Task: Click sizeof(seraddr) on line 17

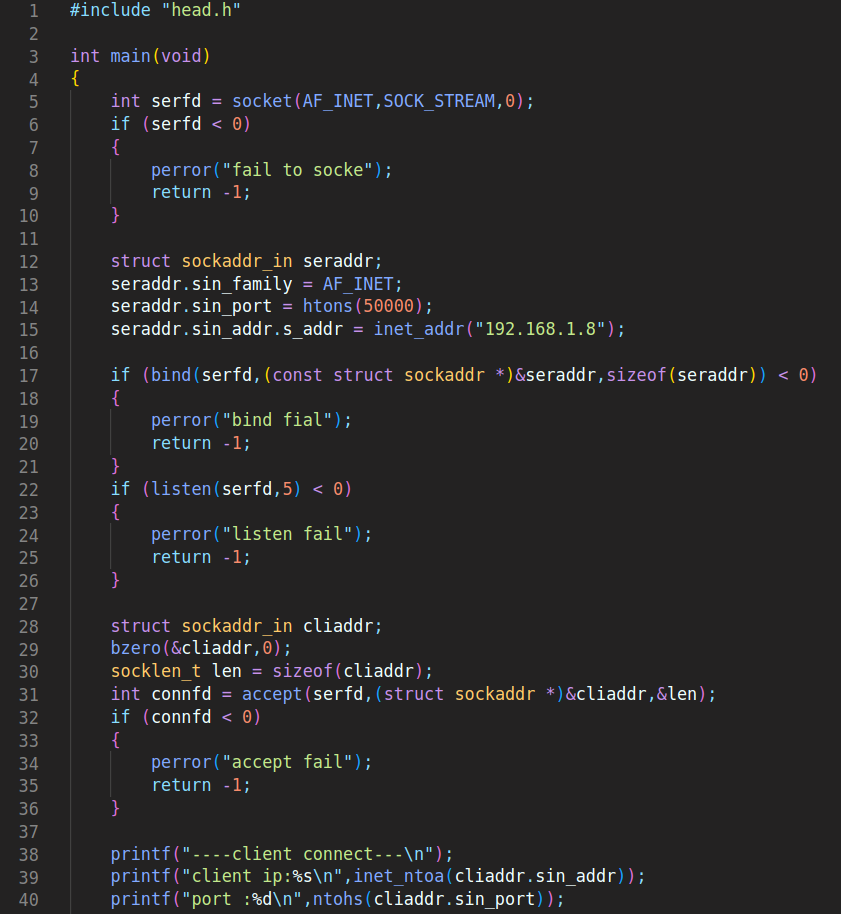Action: [682, 375]
